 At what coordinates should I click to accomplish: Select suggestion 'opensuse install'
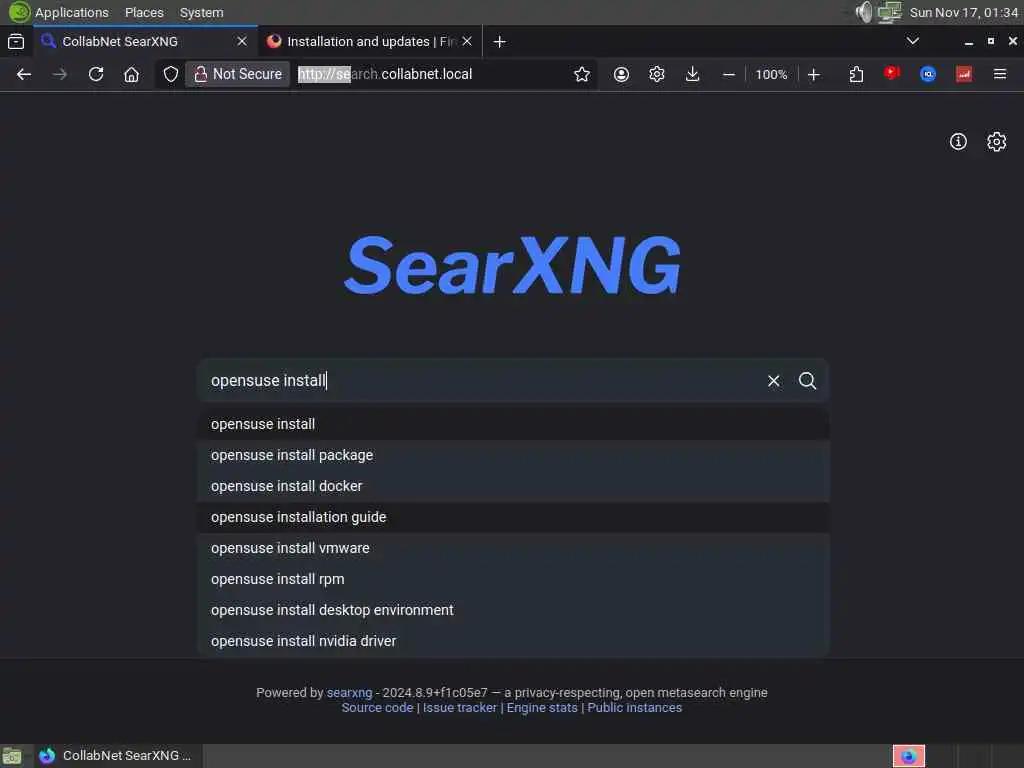[513, 424]
